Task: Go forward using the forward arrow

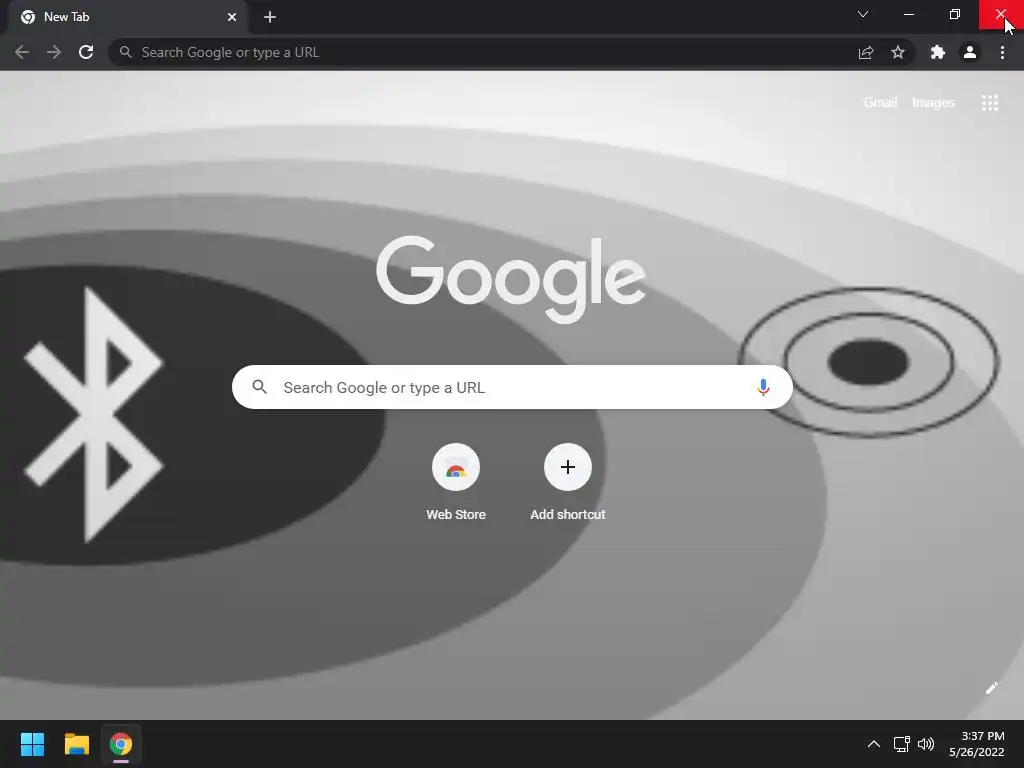Action: coord(54,52)
